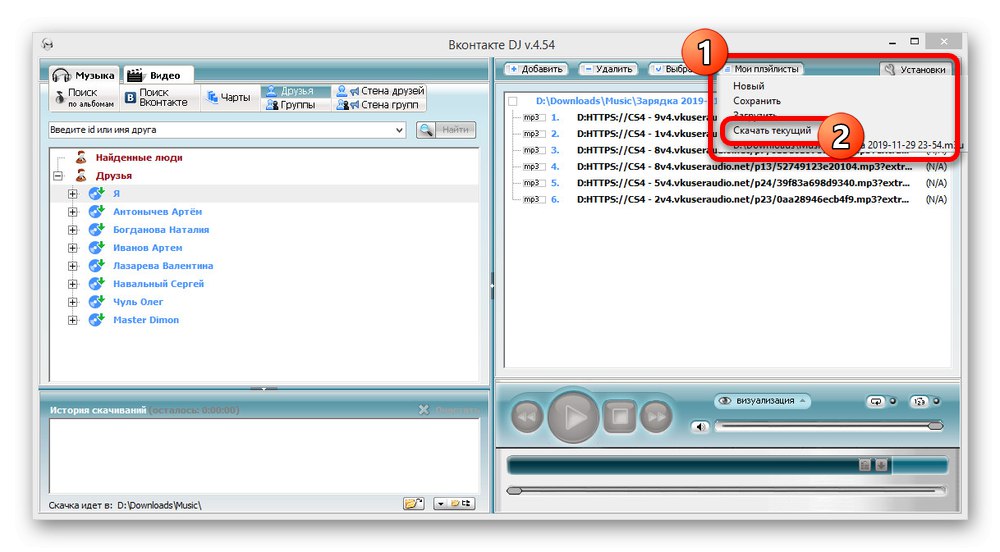Click the large Play button
The image size is (1000, 552).
(573, 417)
